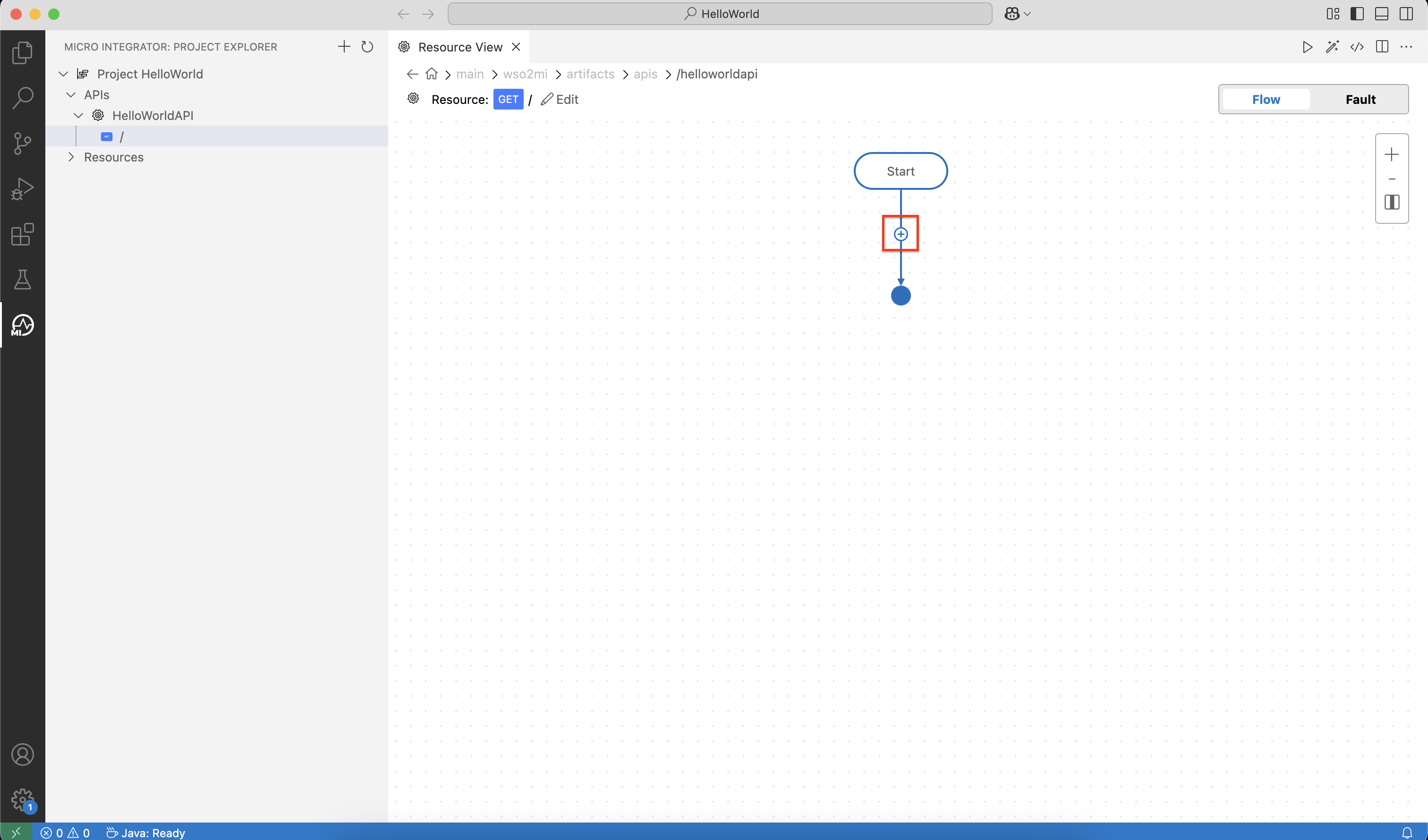The image size is (1428, 840).
Task: Switch to the Flow tab
Action: click(1266, 99)
